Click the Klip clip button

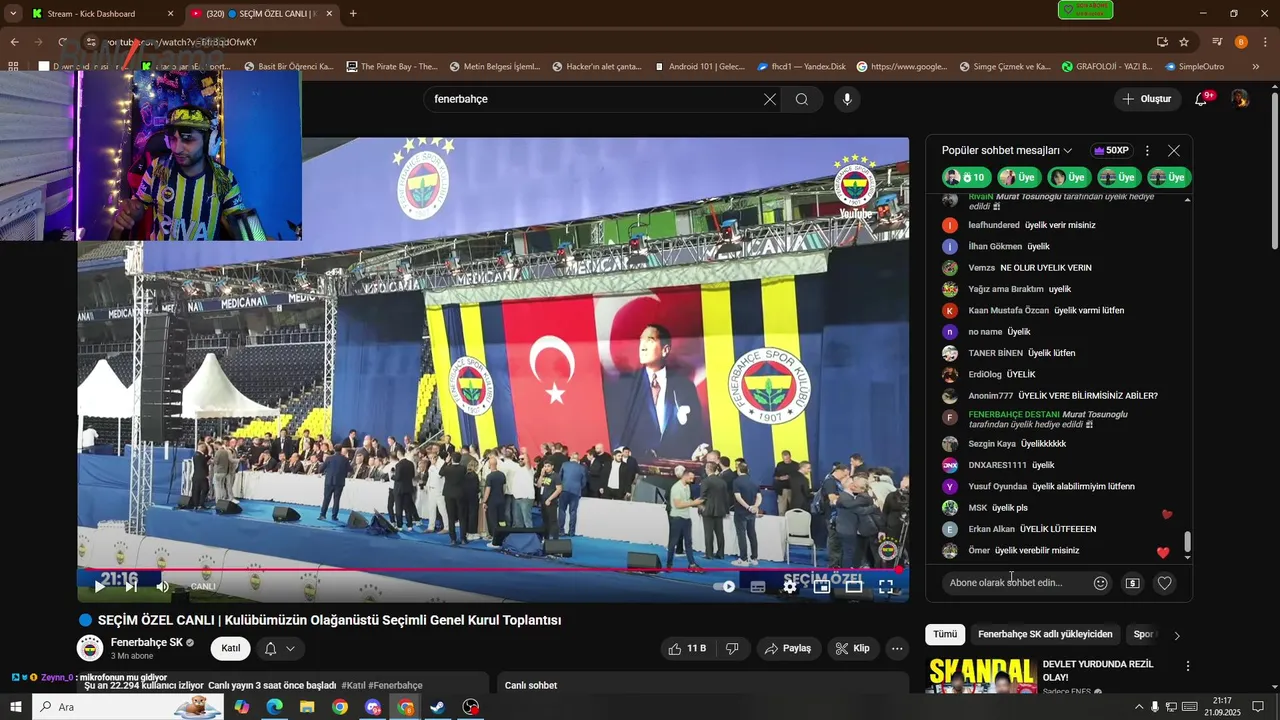tap(853, 648)
